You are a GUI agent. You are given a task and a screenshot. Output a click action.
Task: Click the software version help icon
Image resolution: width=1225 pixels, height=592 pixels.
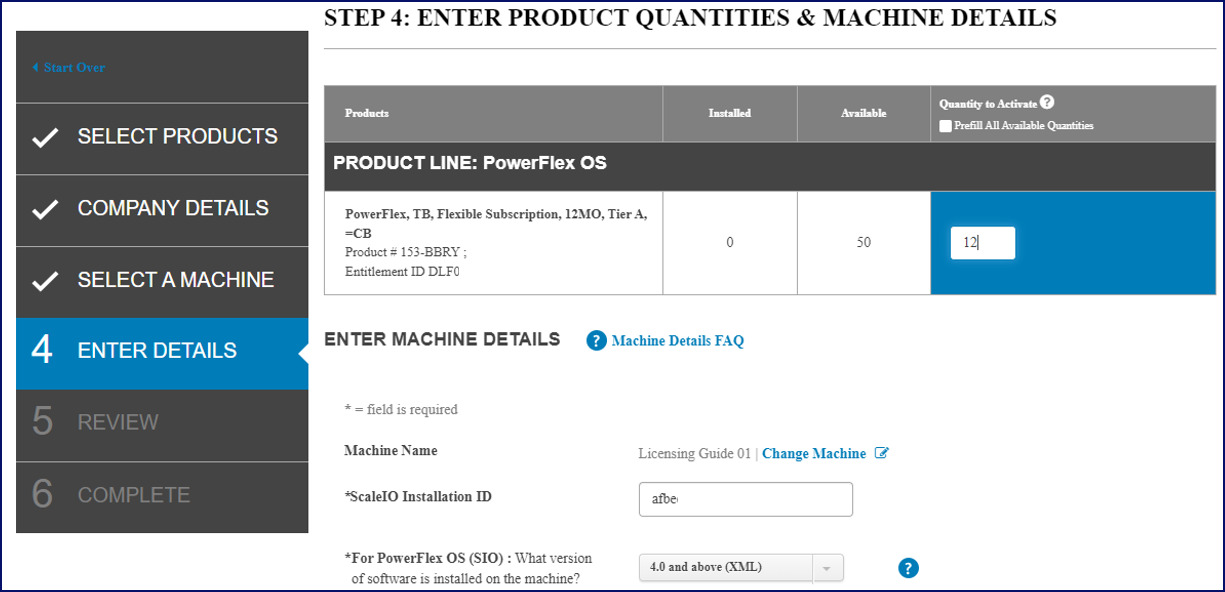coord(908,568)
